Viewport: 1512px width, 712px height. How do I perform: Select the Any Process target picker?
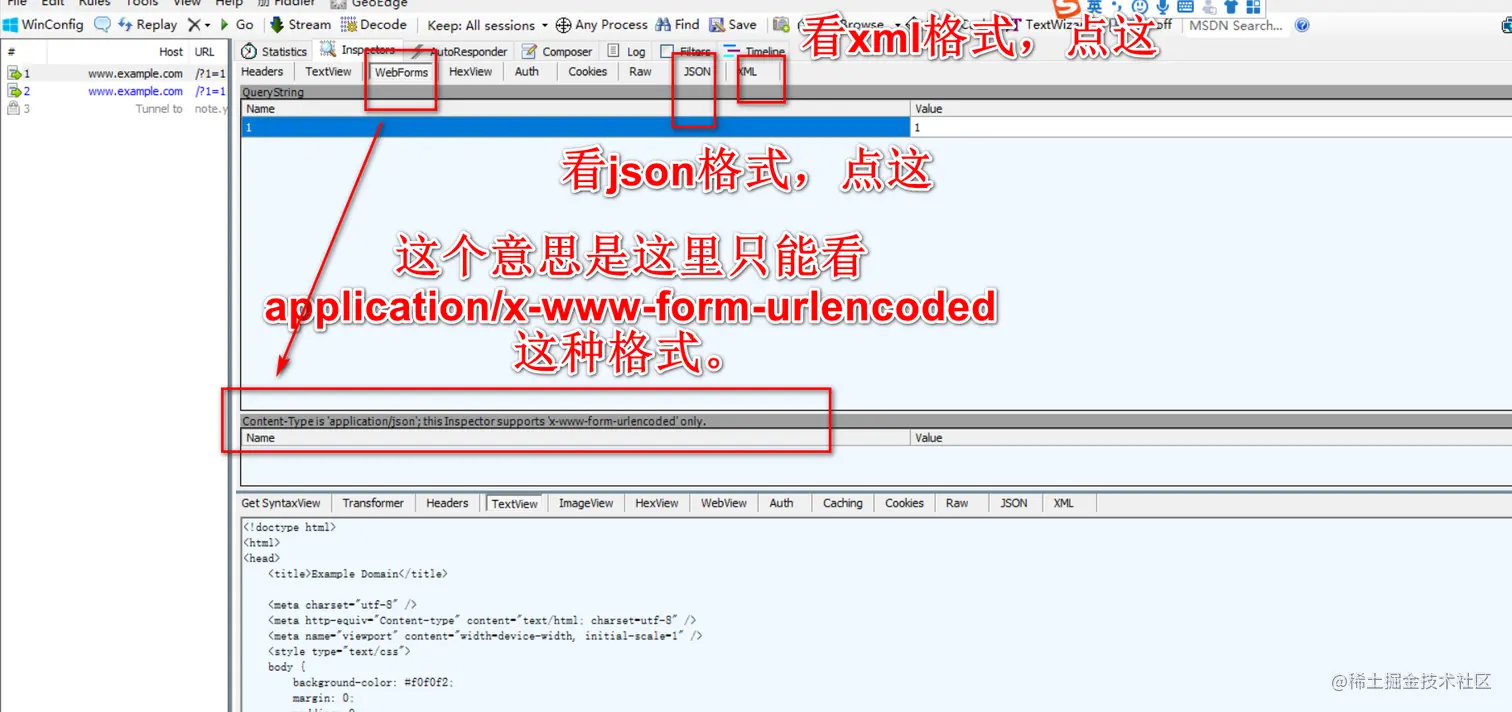[x=602, y=25]
